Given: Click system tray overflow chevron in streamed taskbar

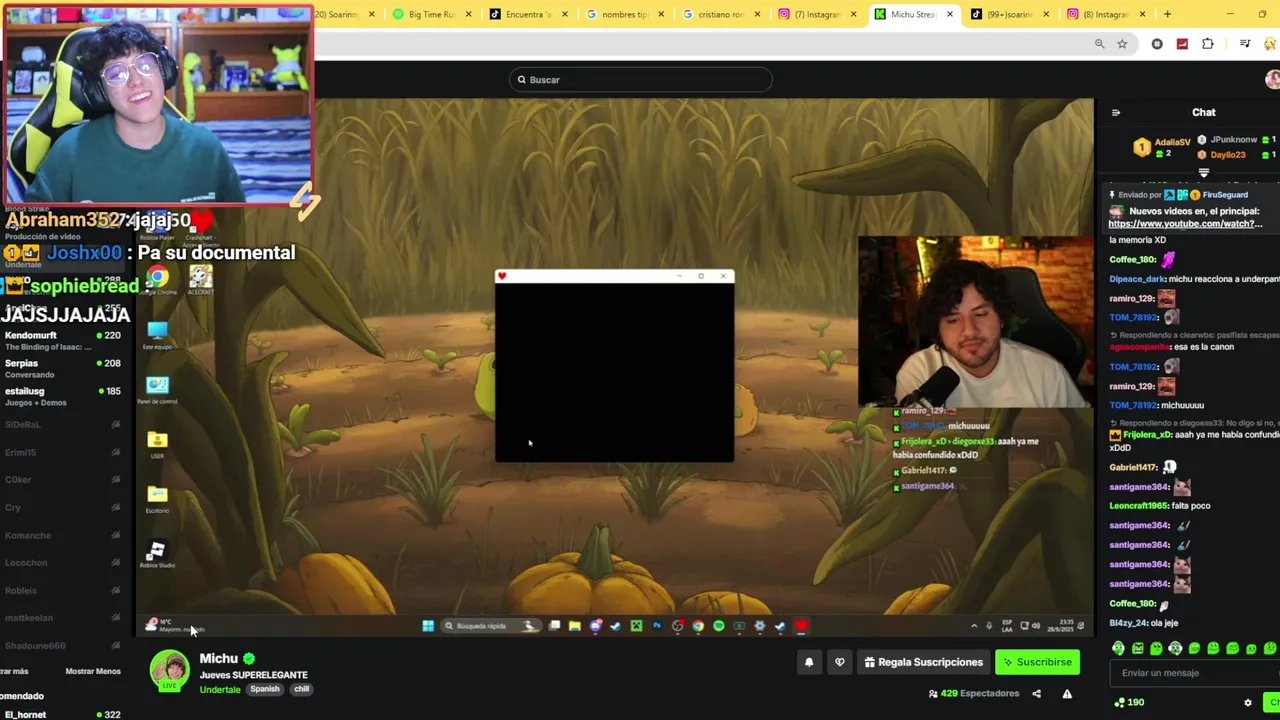Looking at the screenshot, I should coord(974,626).
